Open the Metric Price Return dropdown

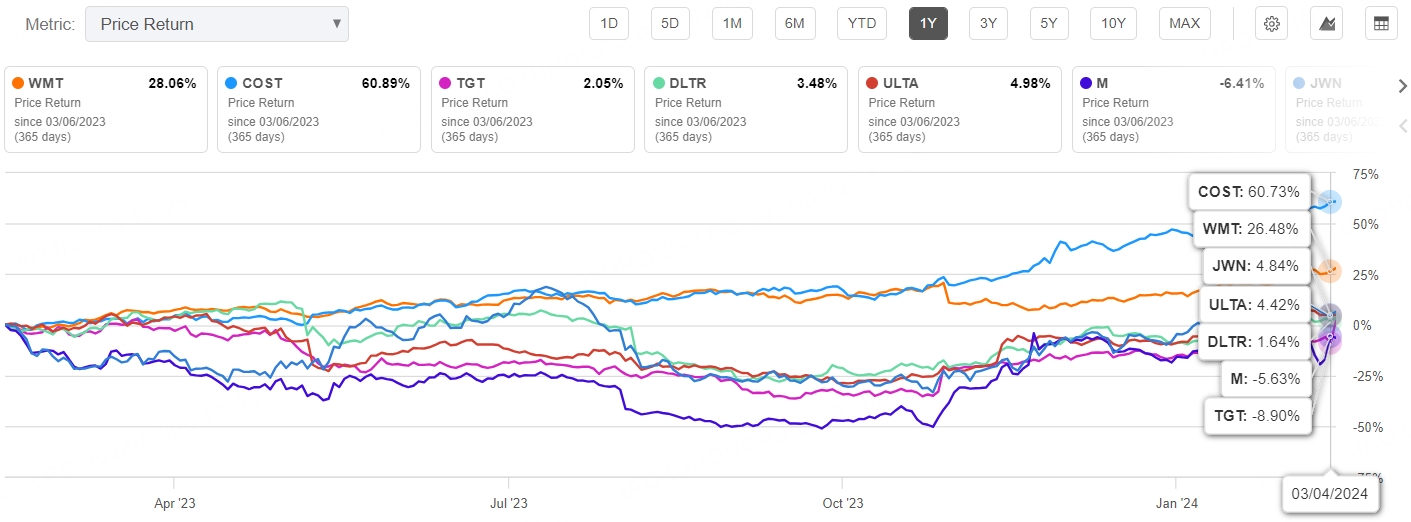tap(217, 24)
